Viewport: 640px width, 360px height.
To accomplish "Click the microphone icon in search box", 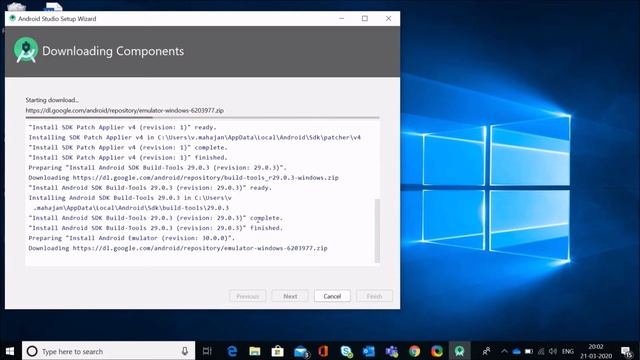I will pyautogui.click(x=184, y=351).
